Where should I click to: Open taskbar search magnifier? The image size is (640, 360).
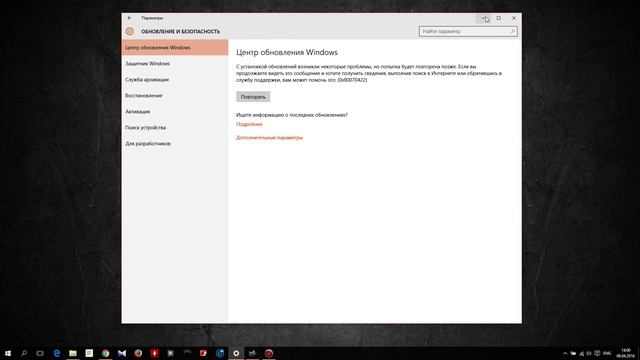coord(24,353)
